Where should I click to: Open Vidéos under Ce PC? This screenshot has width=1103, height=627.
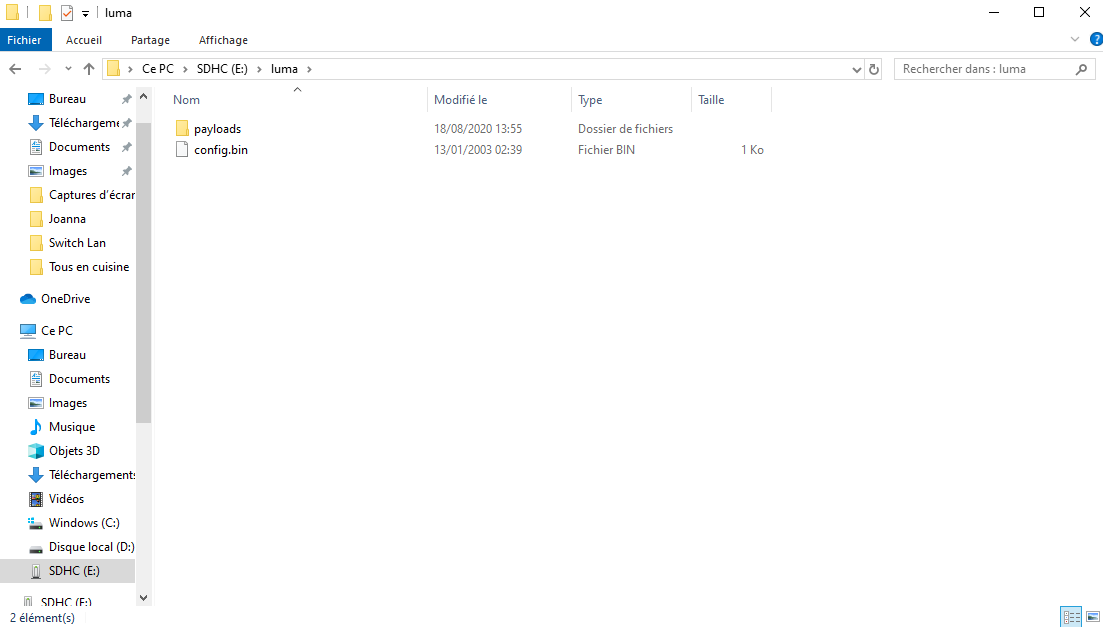point(67,499)
